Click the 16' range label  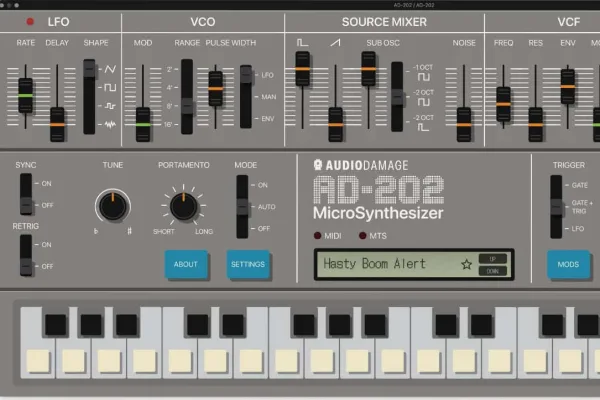pos(168,124)
